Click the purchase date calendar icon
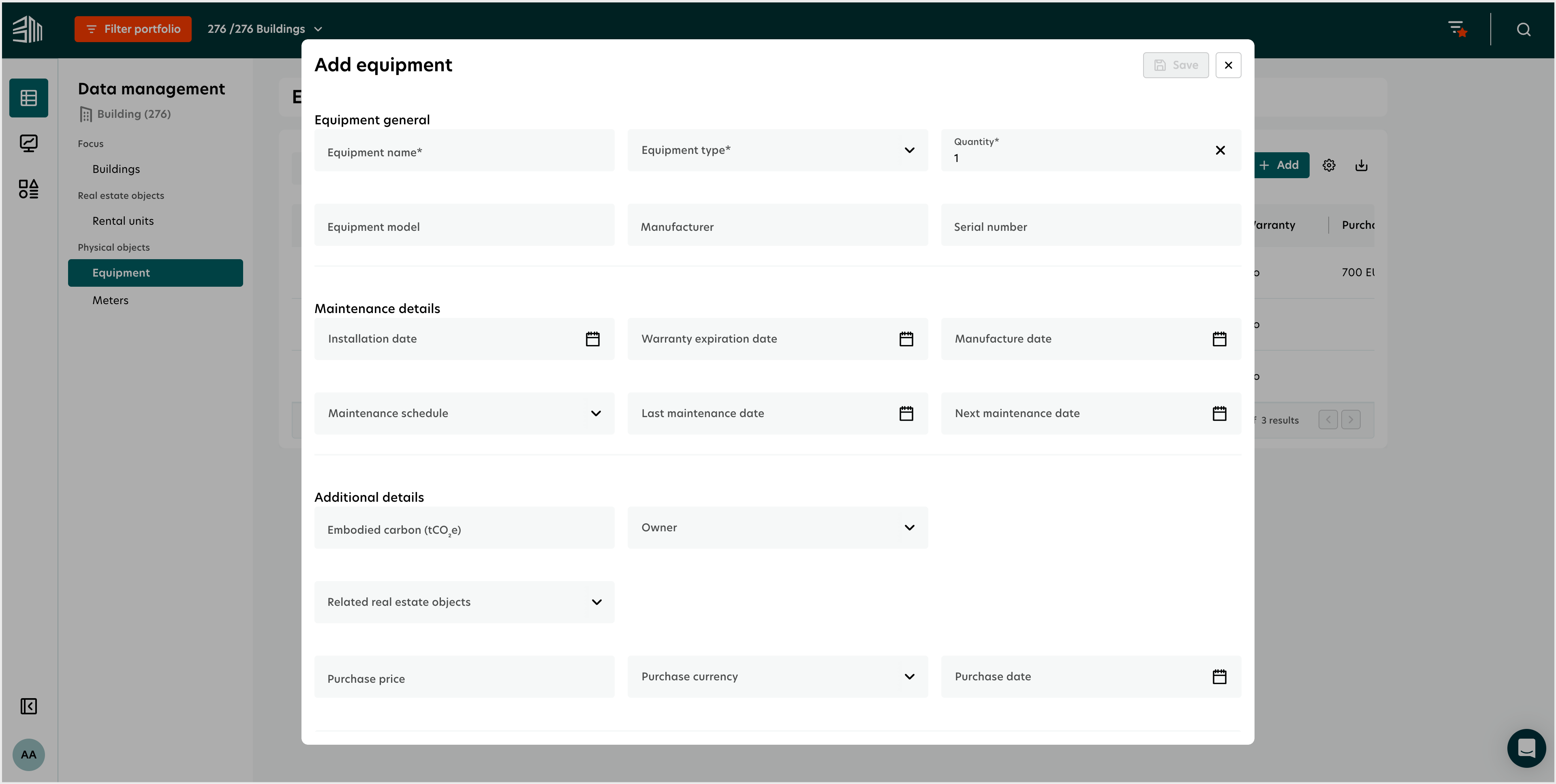 (x=1220, y=676)
